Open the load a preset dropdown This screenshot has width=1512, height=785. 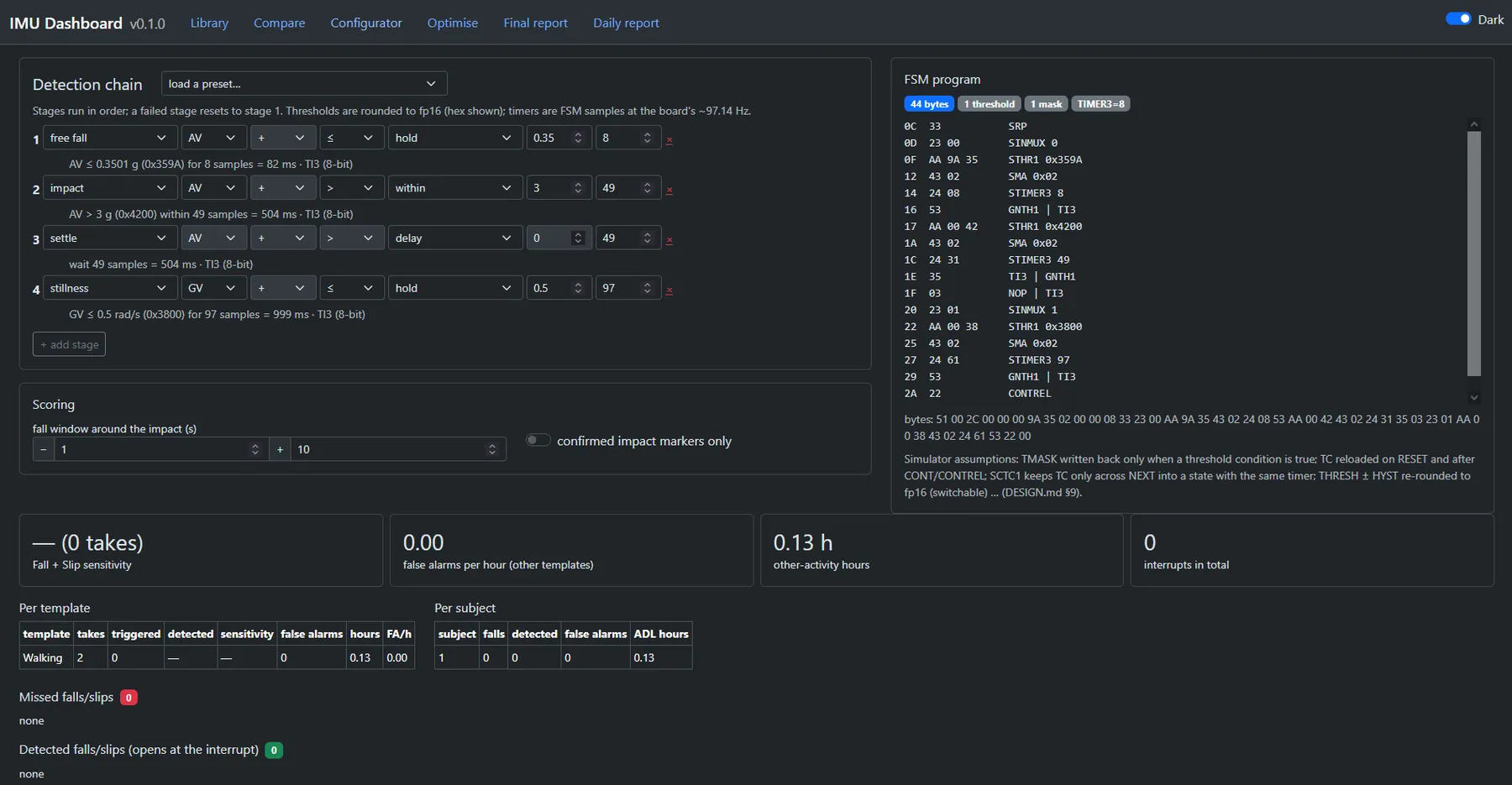tap(304, 84)
